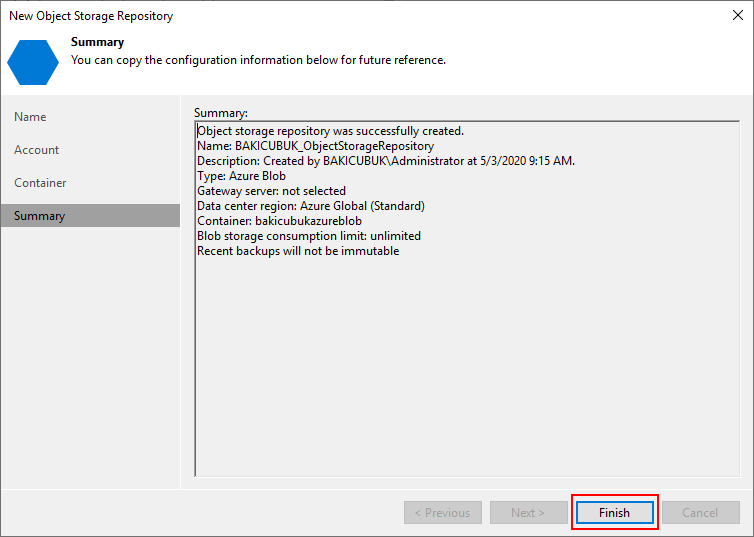Click the Next button
Image resolution: width=754 pixels, height=537 pixels.
528,512
